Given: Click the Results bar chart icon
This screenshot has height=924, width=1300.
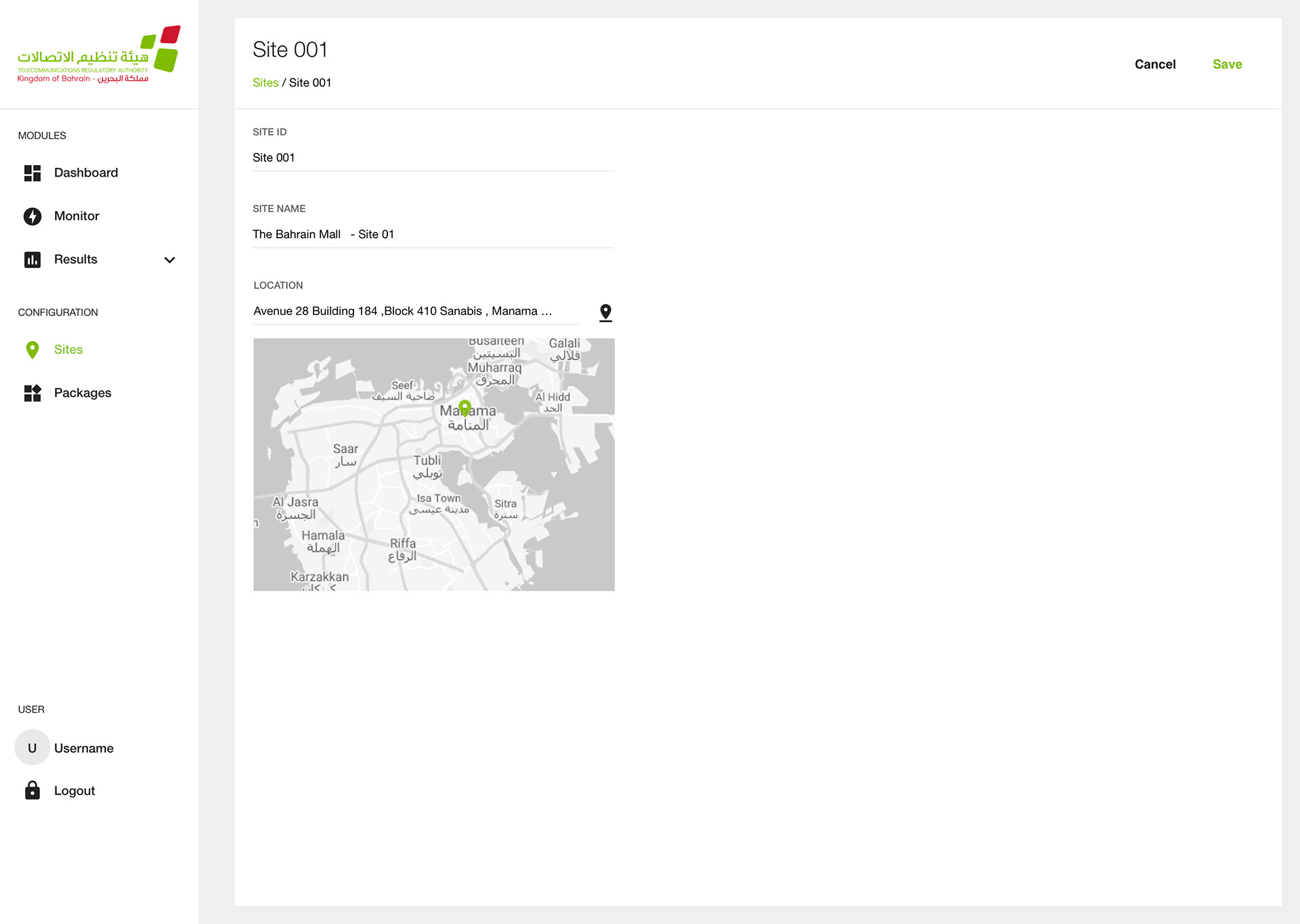Looking at the screenshot, I should (x=32, y=260).
